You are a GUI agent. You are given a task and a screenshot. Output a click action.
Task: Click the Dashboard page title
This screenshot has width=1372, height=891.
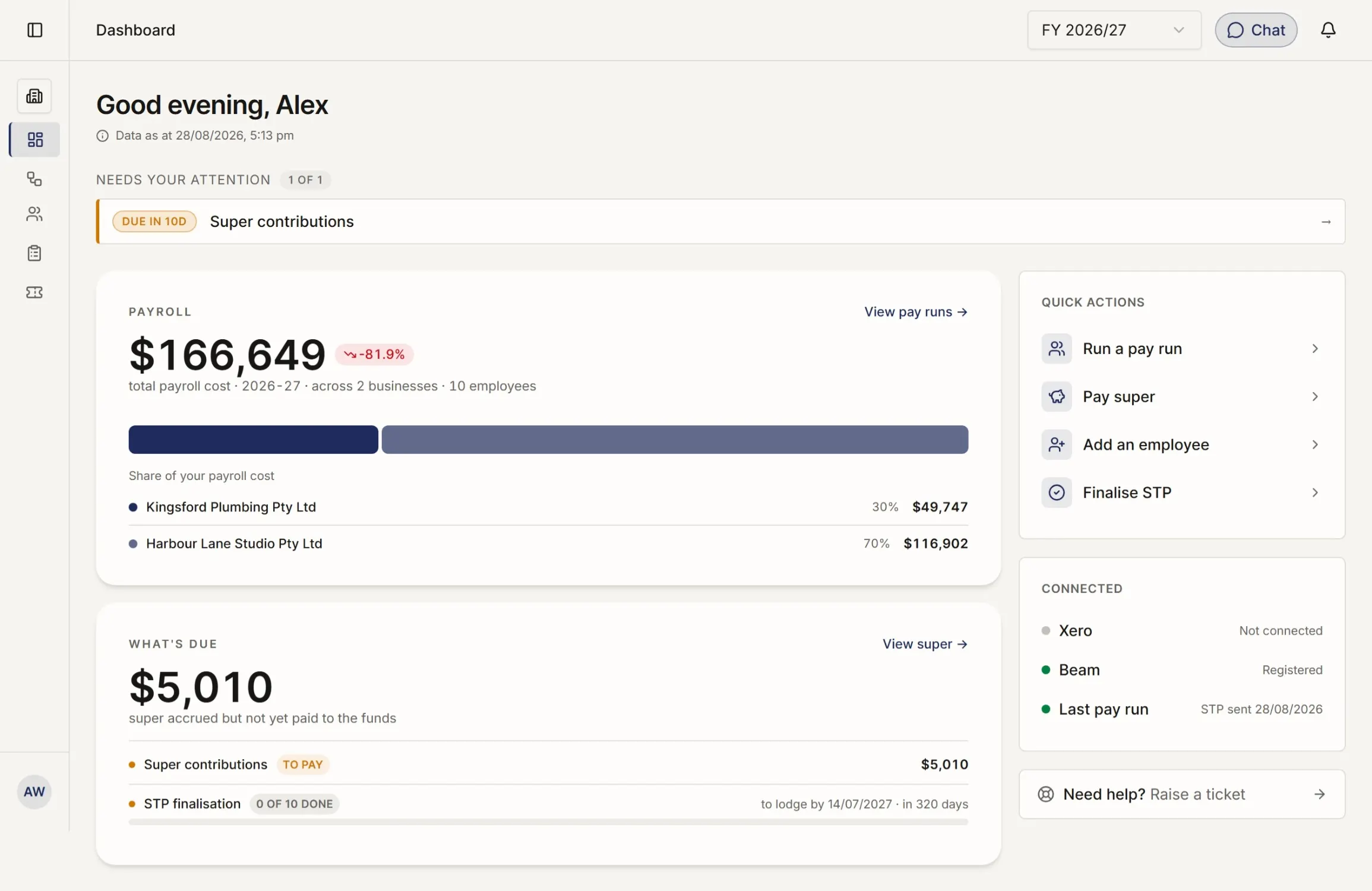(x=135, y=30)
